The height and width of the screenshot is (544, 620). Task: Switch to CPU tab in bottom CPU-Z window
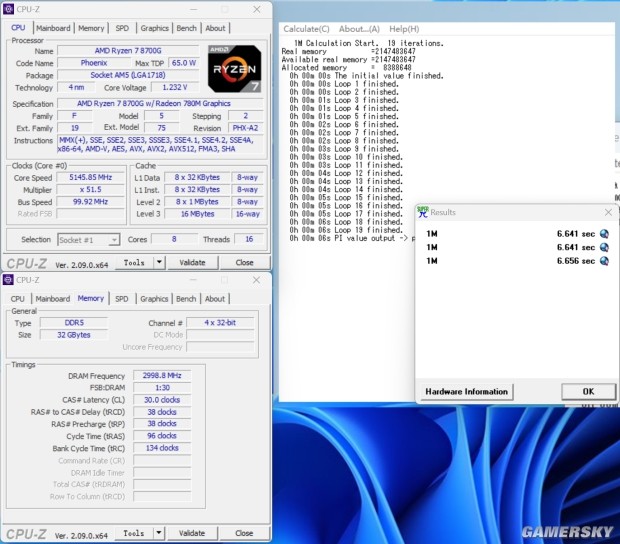click(x=17, y=299)
